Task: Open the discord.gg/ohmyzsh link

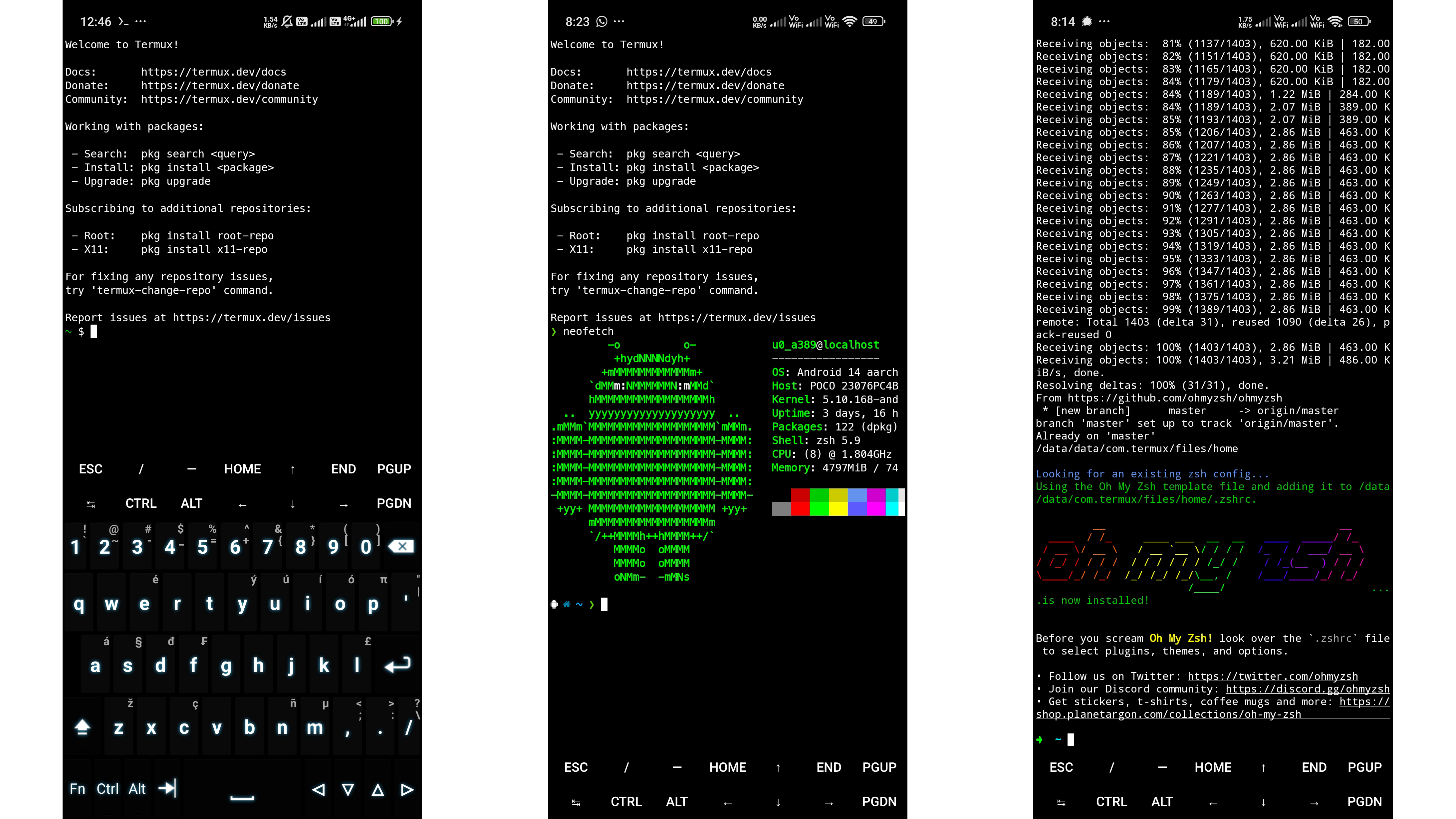Action: point(1307,689)
